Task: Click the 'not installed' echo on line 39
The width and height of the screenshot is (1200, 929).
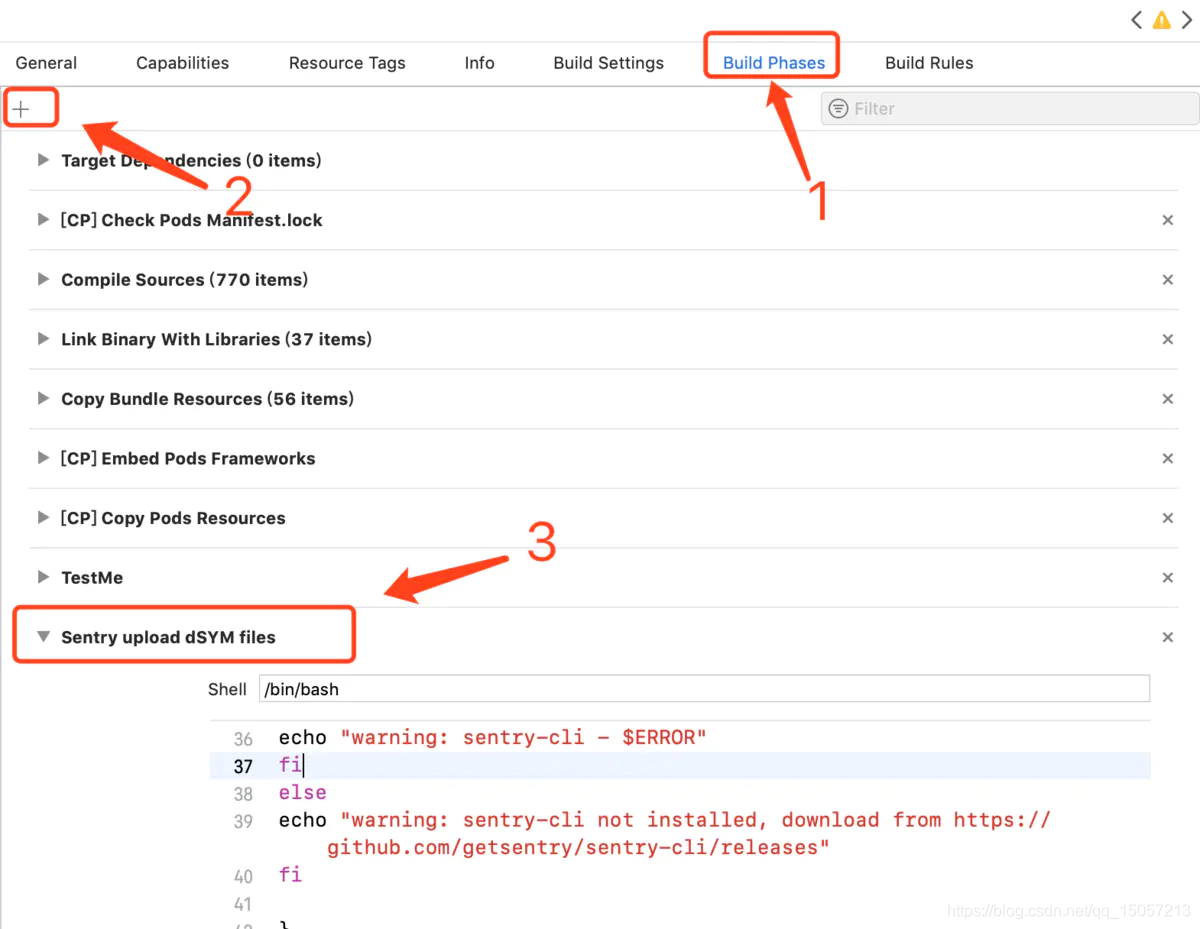Action: pyautogui.click(x=665, y=834)
